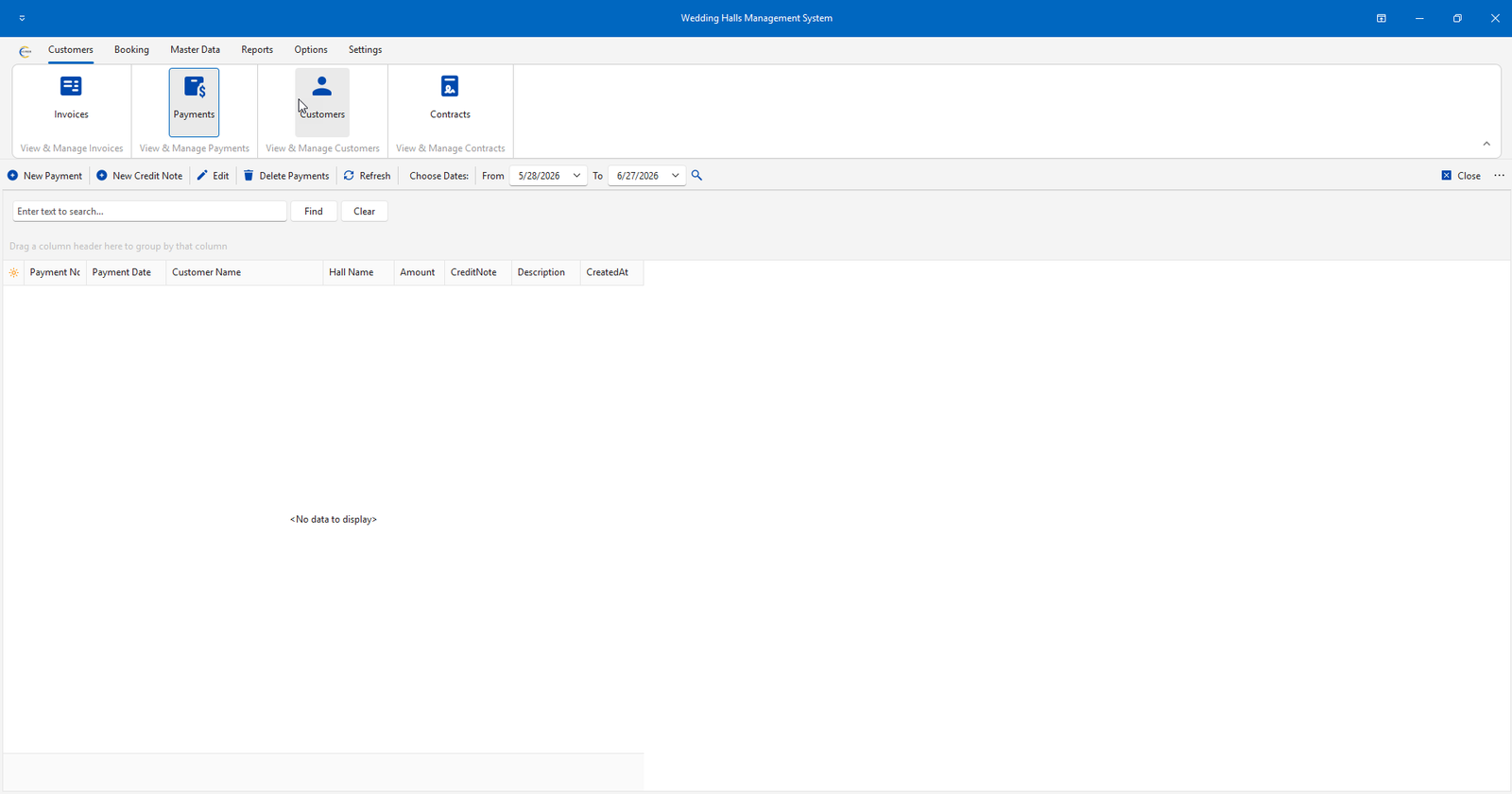Click the Find button
Image resolution: width=1512 pixels, height=794 pixels.
[314, 212]
